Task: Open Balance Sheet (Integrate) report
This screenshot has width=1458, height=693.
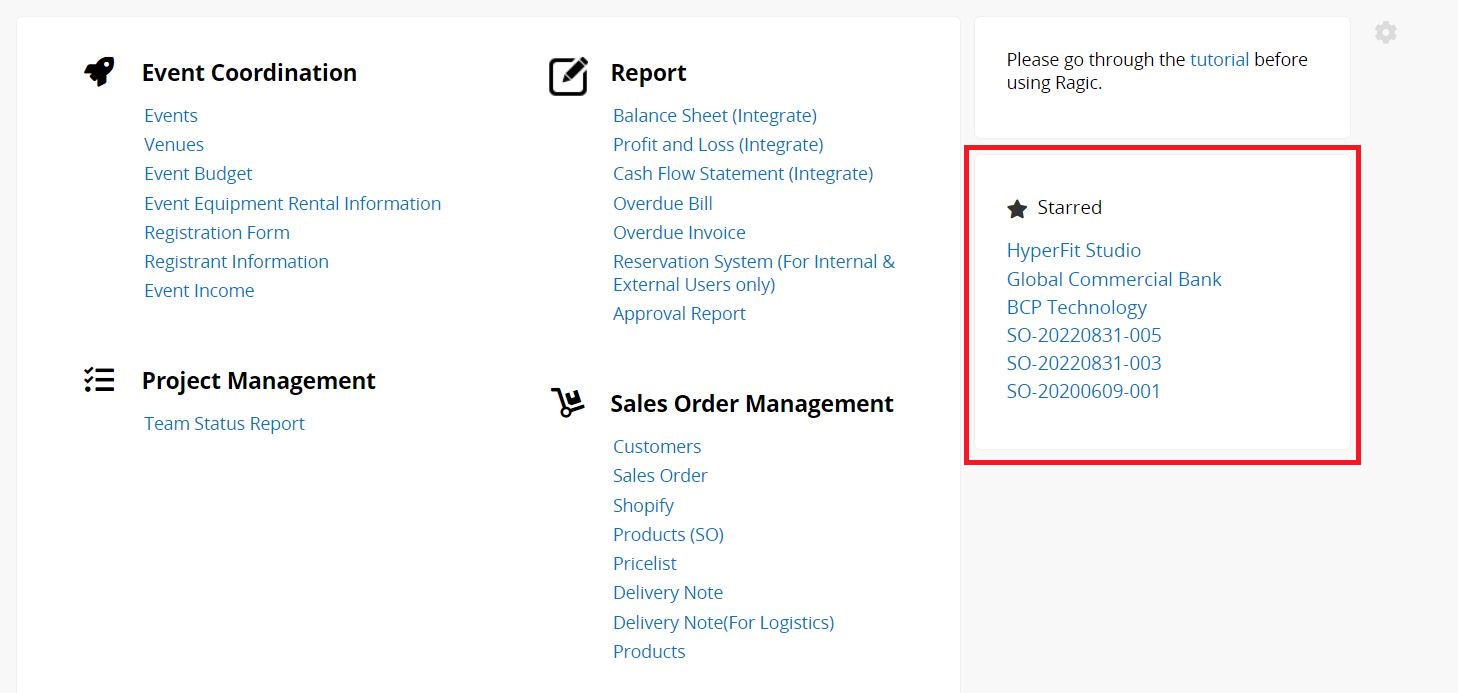Action: coord(715,116)
